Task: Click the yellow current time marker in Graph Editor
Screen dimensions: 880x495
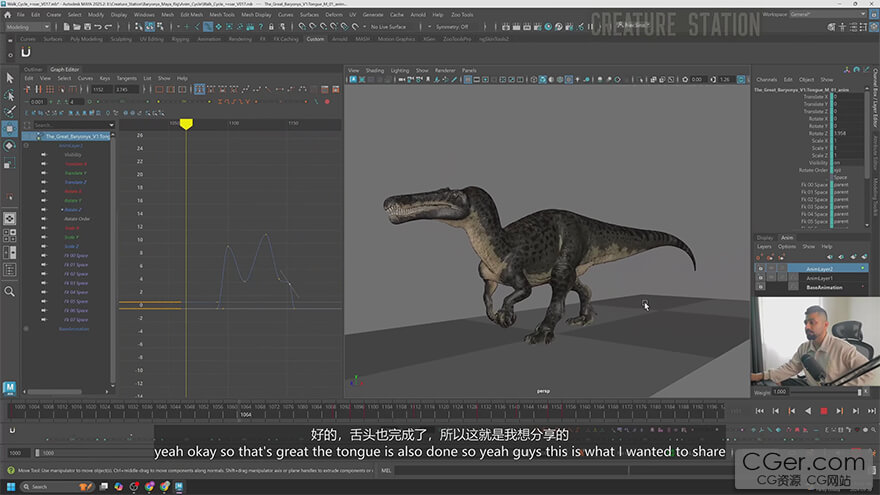Action: (186, 124)
